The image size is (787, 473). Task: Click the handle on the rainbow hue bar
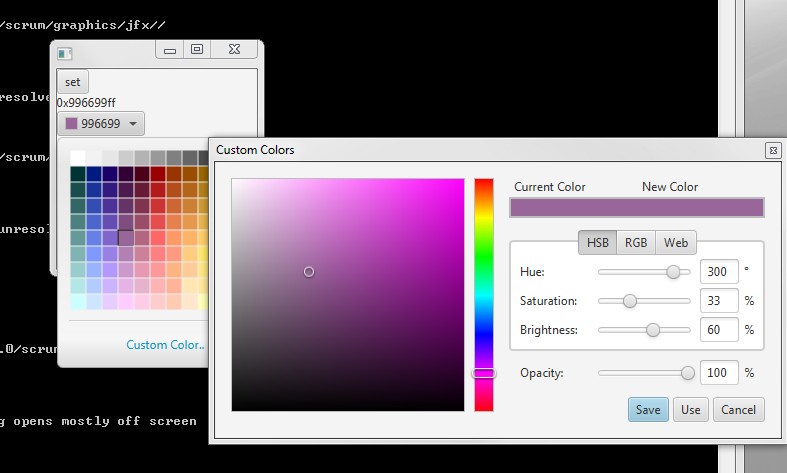click(484, 373)
